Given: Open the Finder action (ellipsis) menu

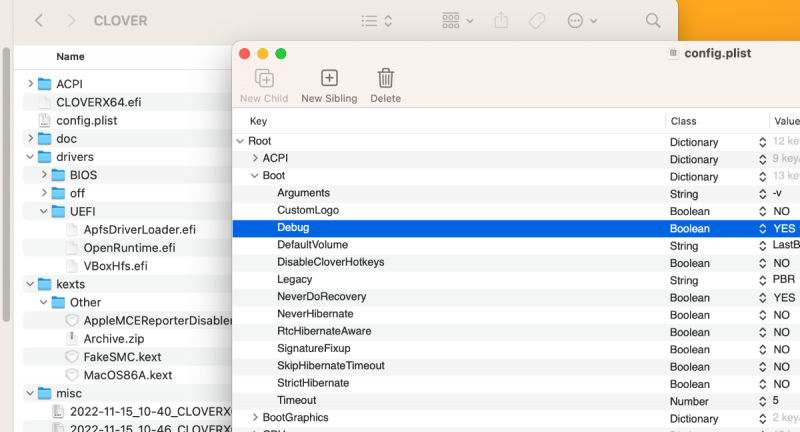Looking at the screenshot, I should point(582,21).
